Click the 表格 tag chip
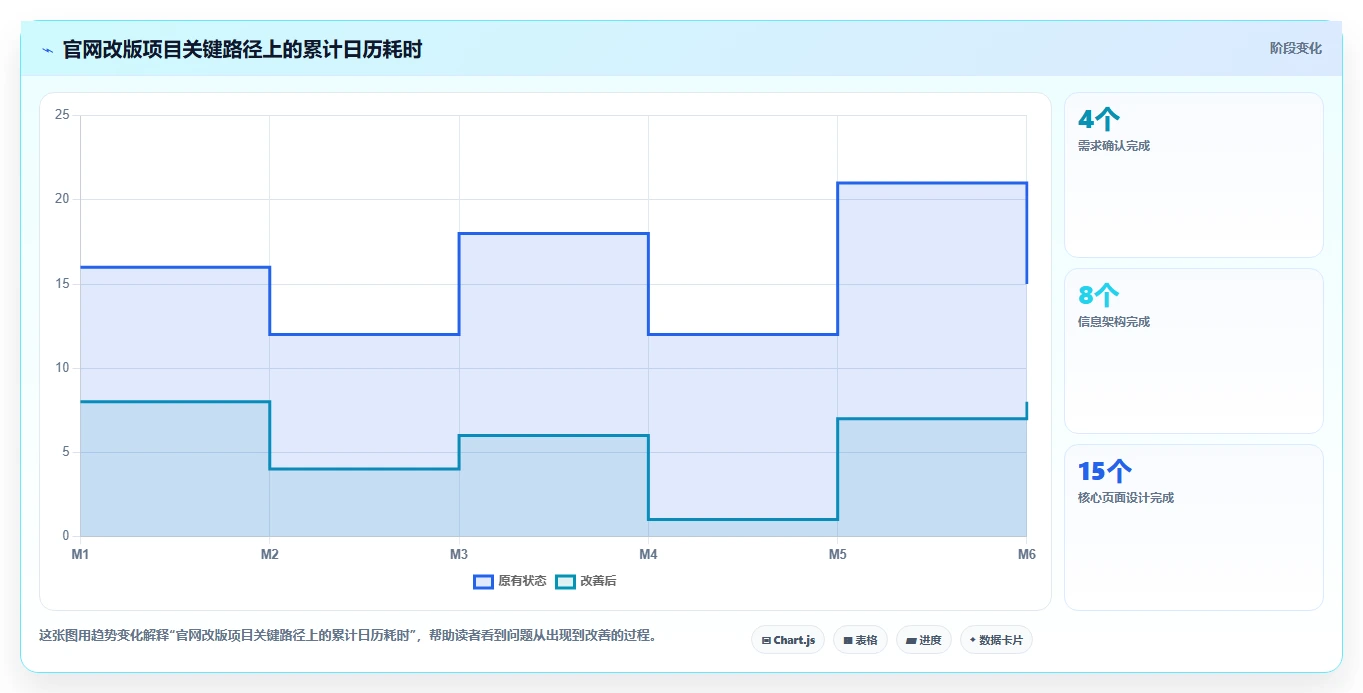The width and height of the screenshot is (1363, 693). click(x=860, y=640)
